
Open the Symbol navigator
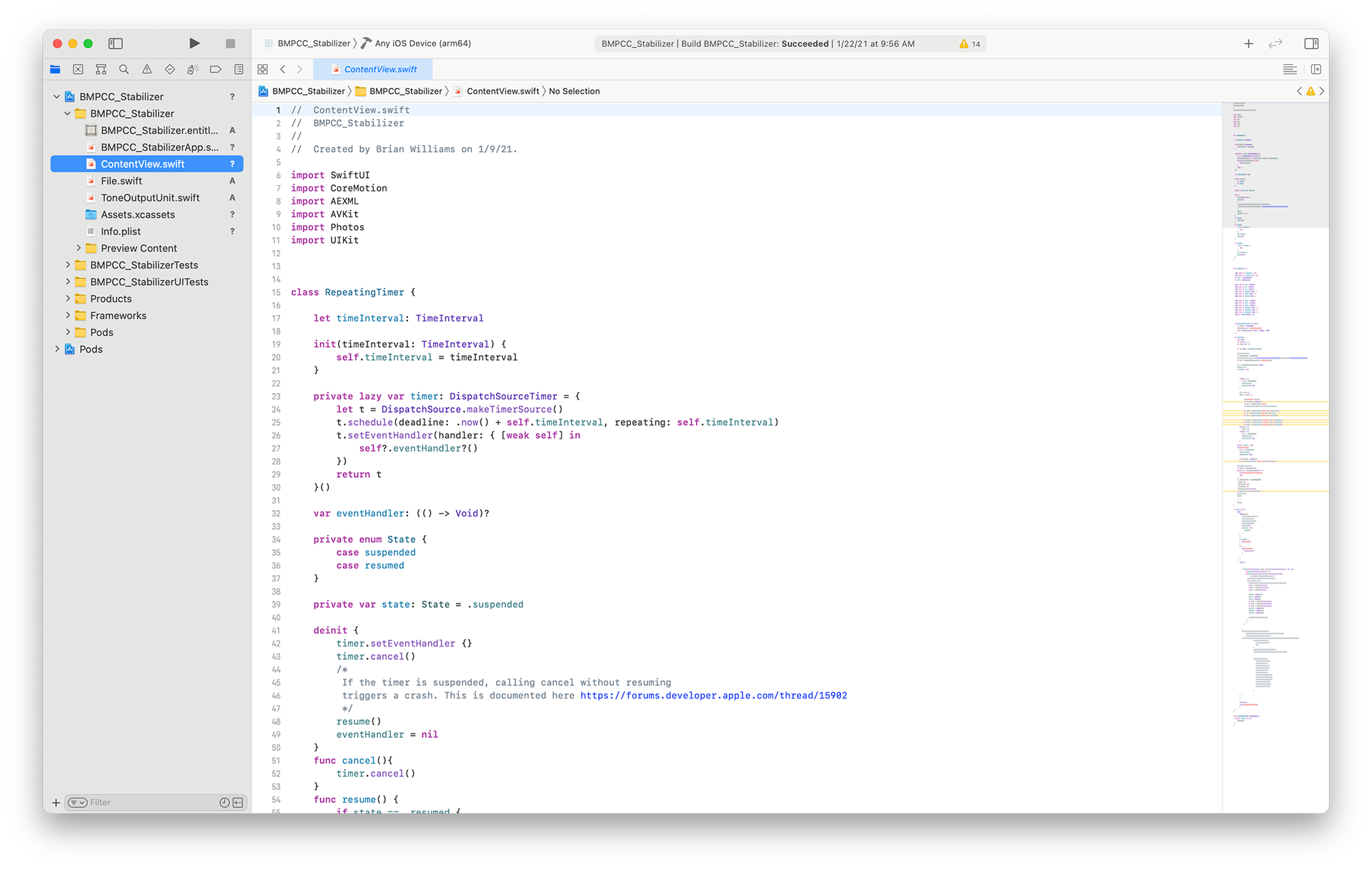coord(101,69)
